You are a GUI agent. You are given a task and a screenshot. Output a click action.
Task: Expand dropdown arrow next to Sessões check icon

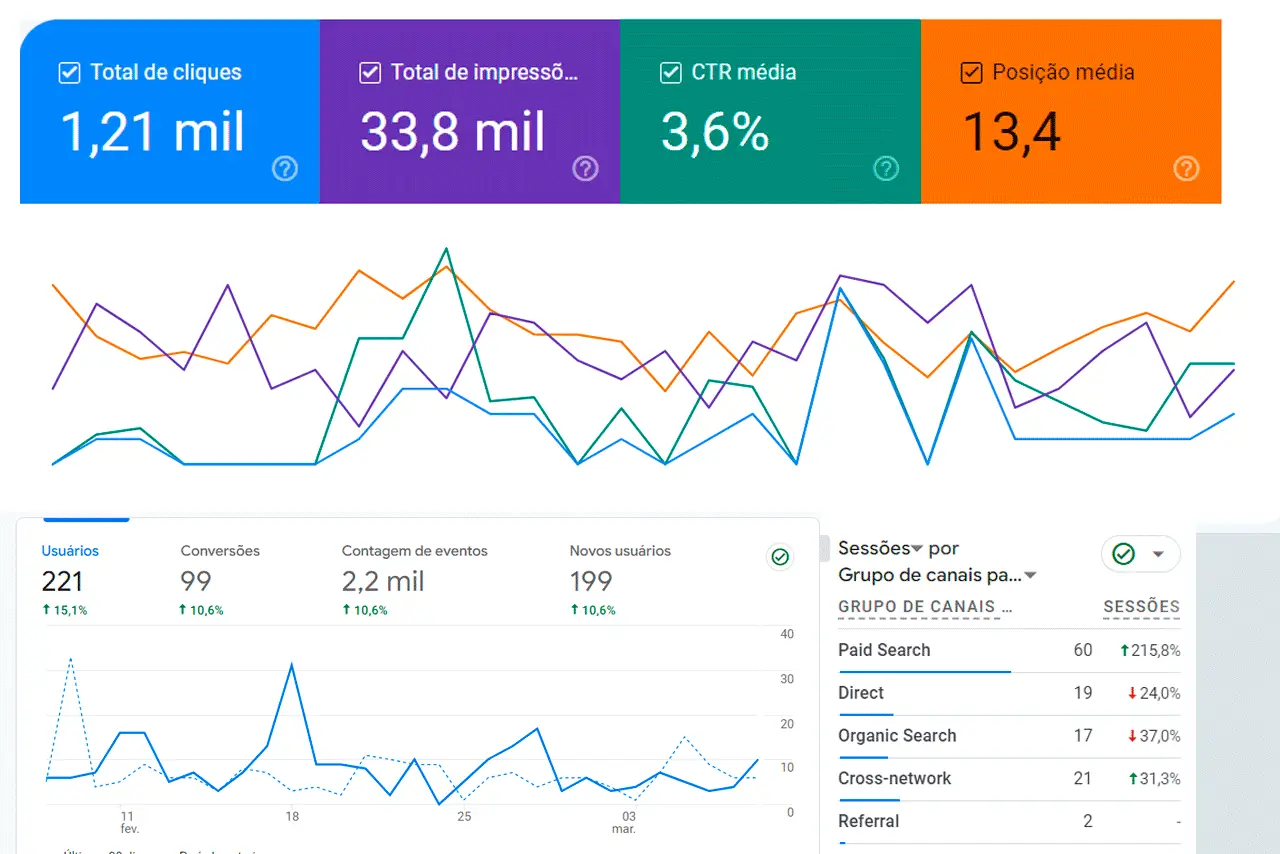(x=1158, y=554)
